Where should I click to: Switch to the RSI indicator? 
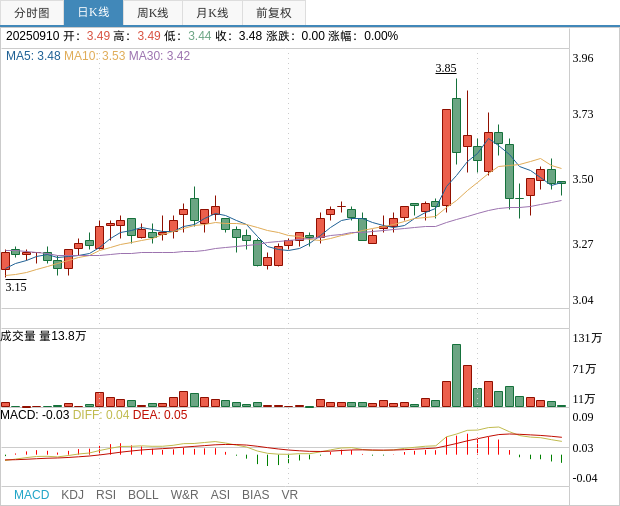tap(106, 495)
